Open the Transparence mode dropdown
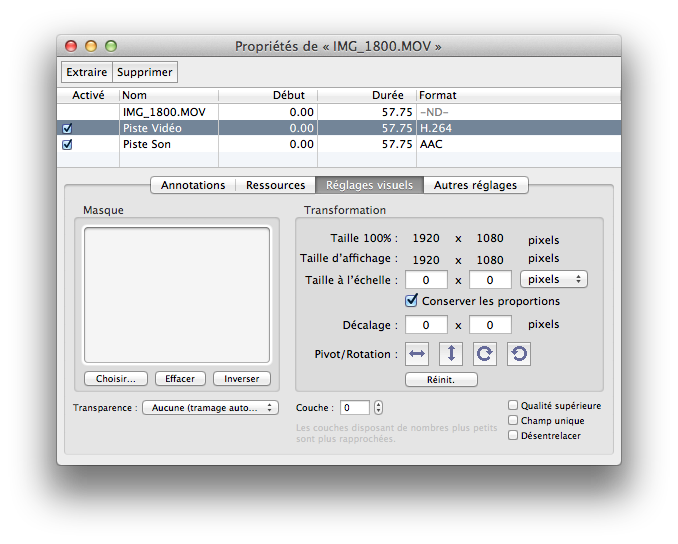 210,408
